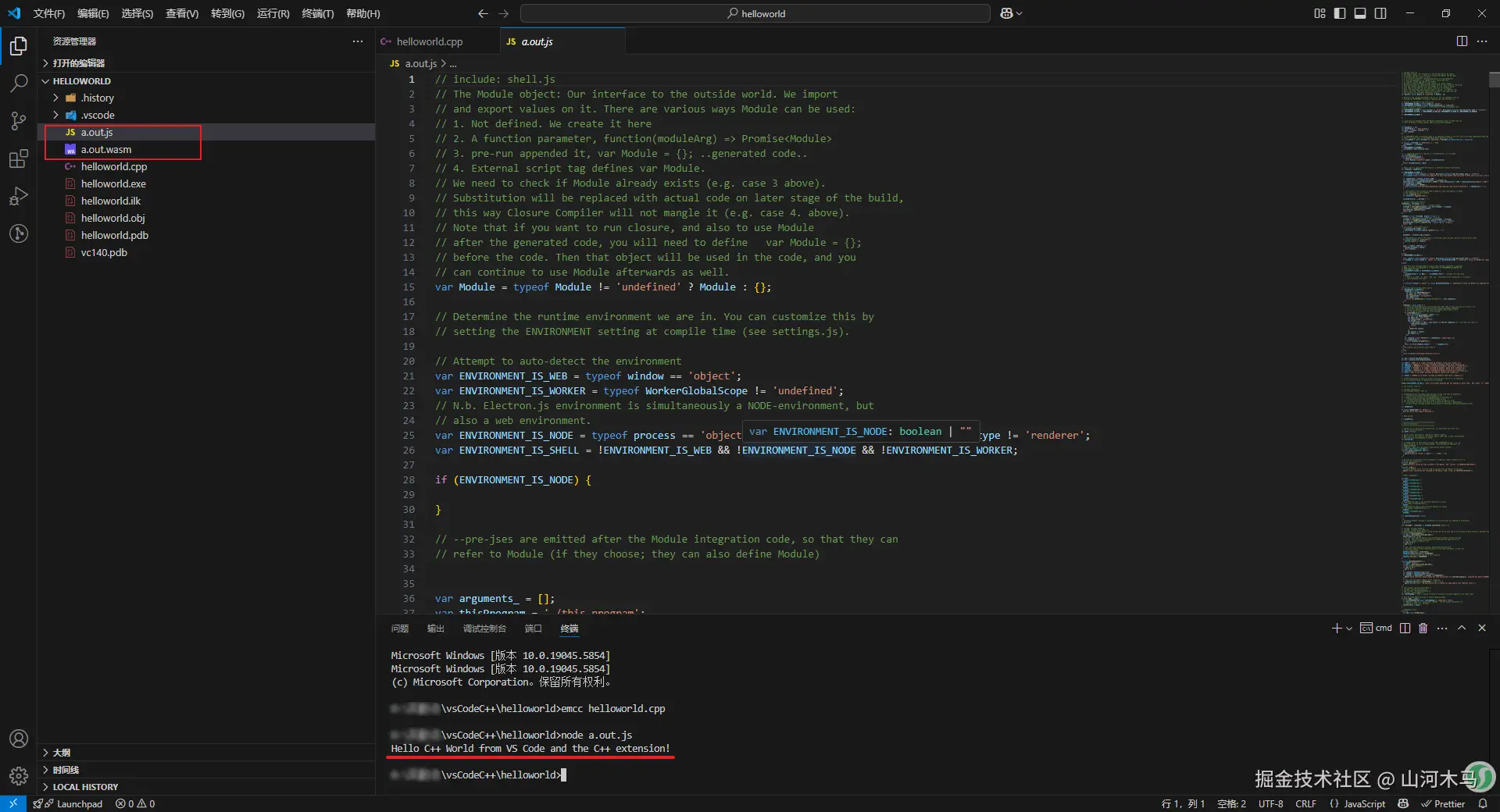Kill the terminal with trash icon
1500x812 pixels.
click(x=1423, y=629)
